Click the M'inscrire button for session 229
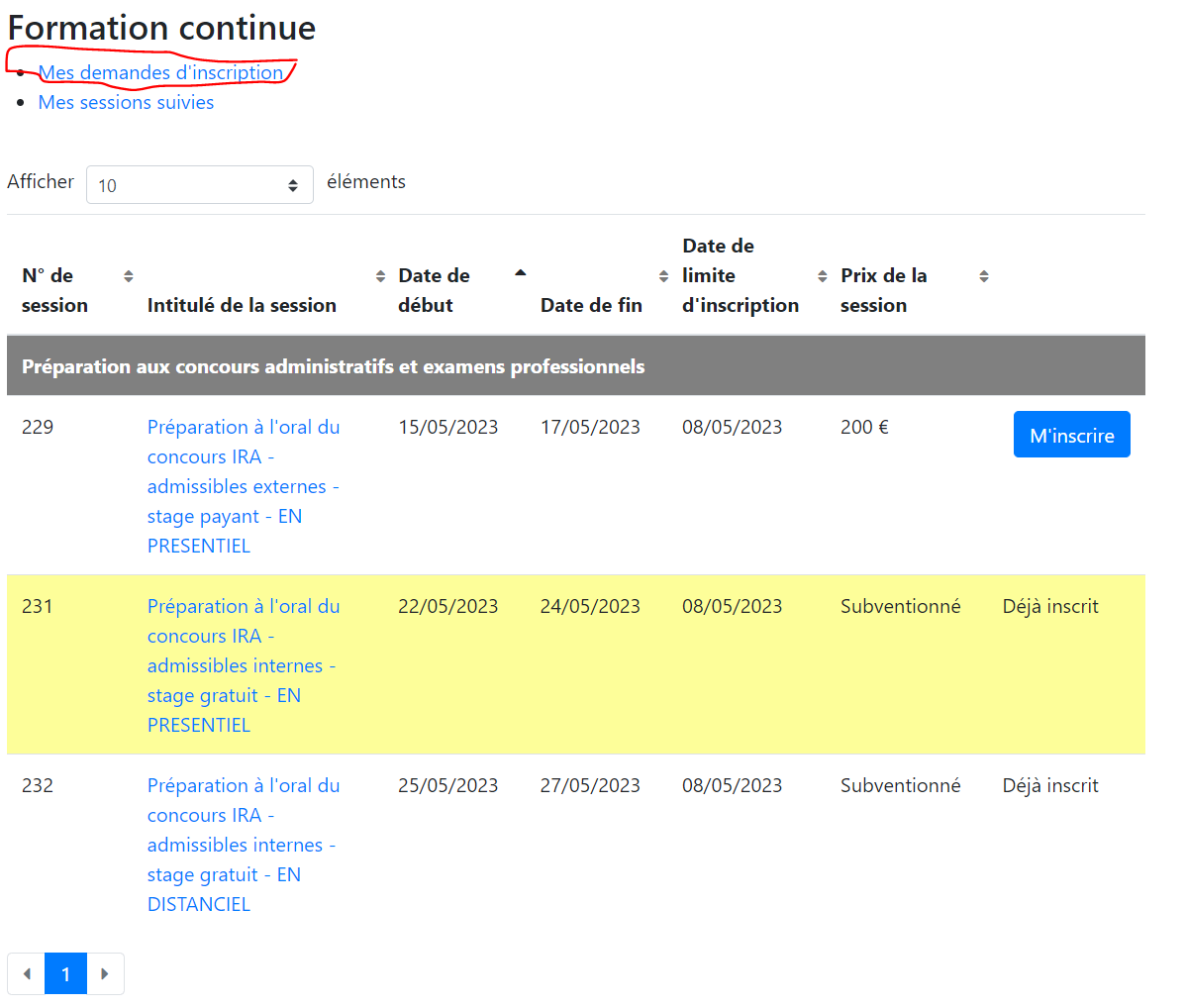This screenshot has height=1008, width=1186. [x=1072, y=435]
